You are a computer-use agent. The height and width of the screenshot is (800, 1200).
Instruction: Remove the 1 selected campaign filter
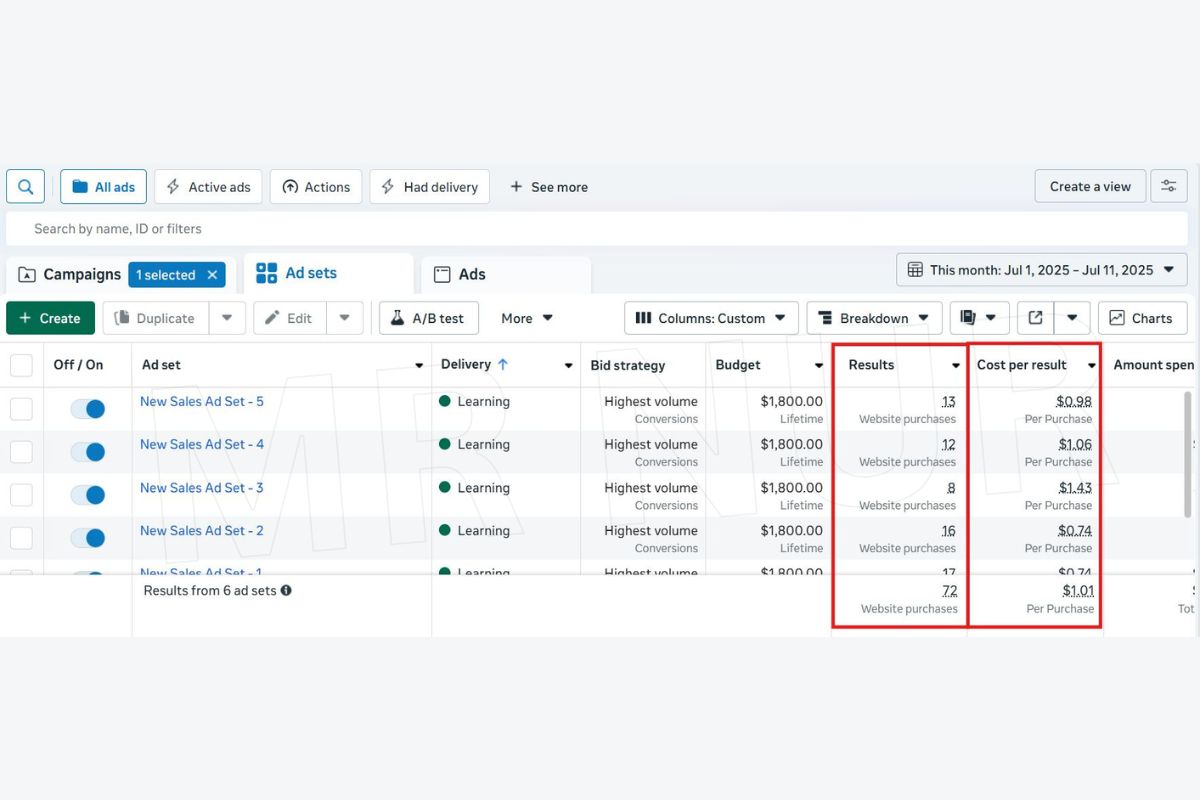(212, 275)
